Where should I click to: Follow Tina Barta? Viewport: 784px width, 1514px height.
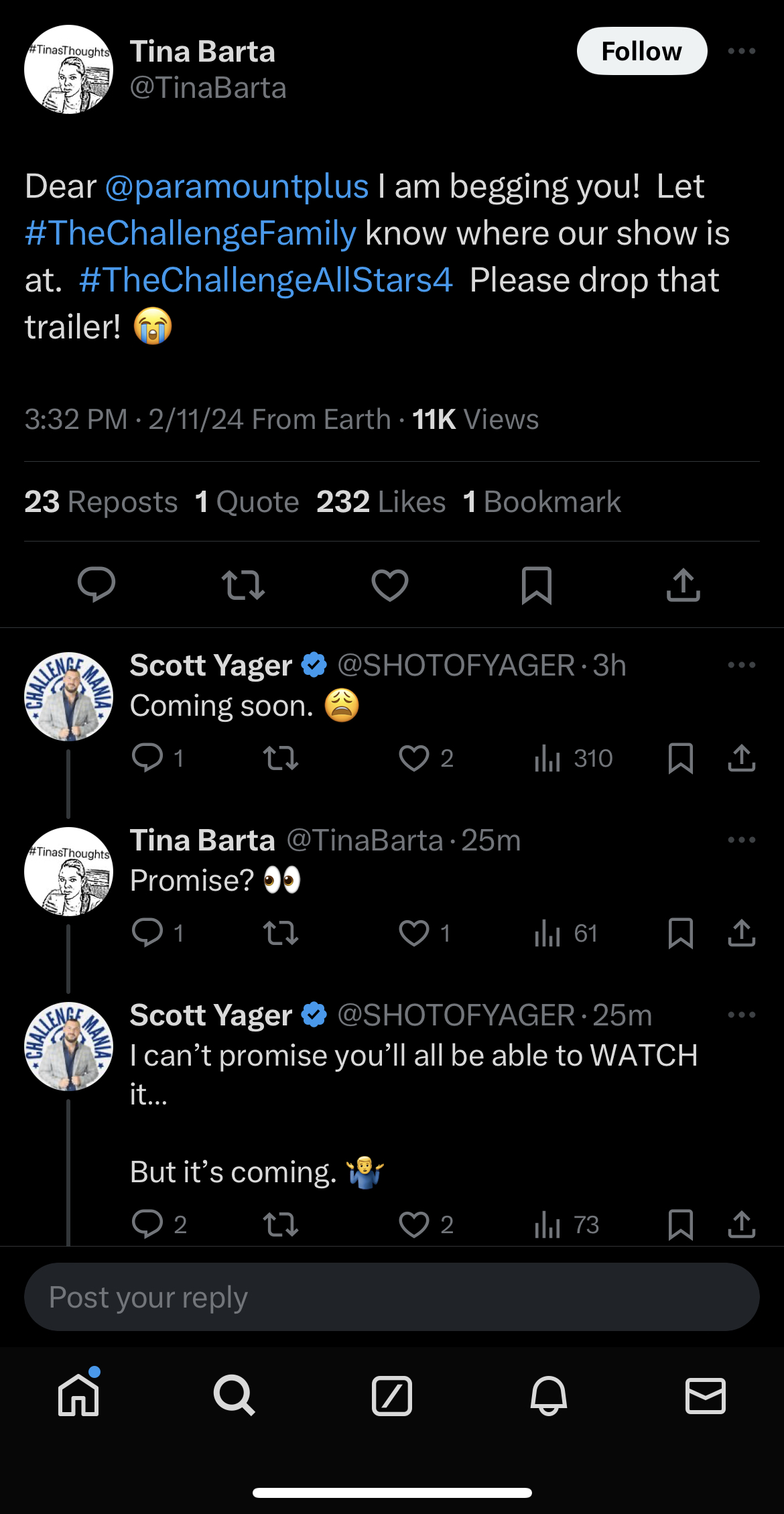[x=642, y=51]
